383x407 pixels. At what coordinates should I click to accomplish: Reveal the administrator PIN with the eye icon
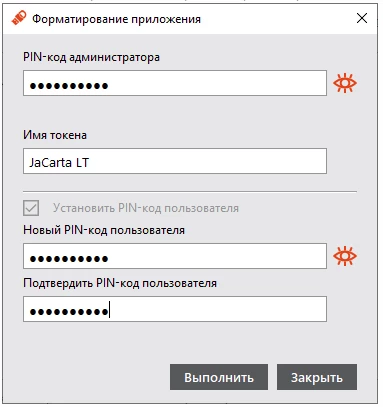345,83
